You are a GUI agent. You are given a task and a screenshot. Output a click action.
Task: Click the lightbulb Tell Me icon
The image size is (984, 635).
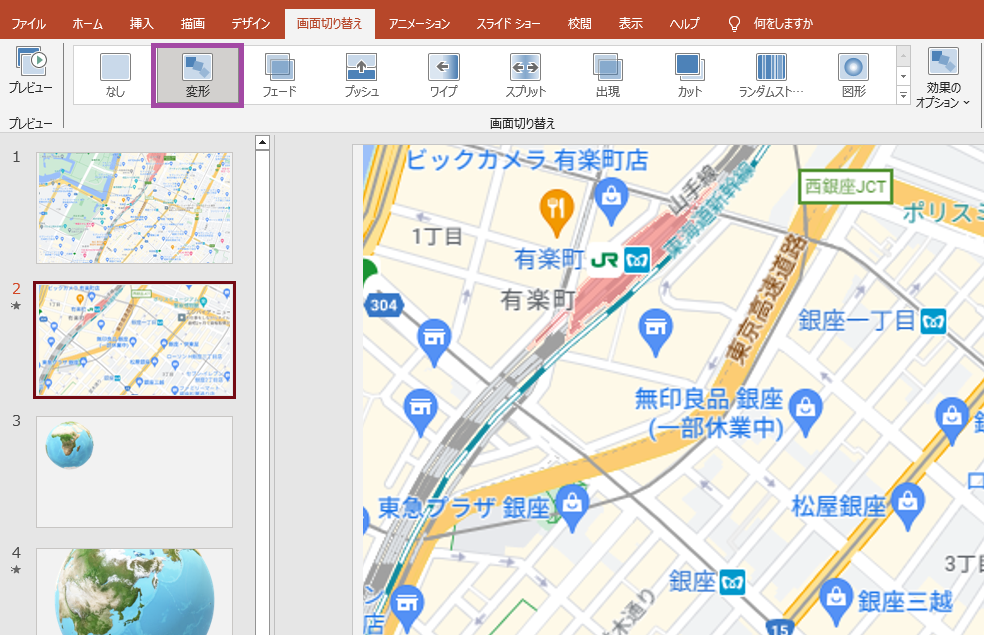pyautogui.click(x=734, y=24)
